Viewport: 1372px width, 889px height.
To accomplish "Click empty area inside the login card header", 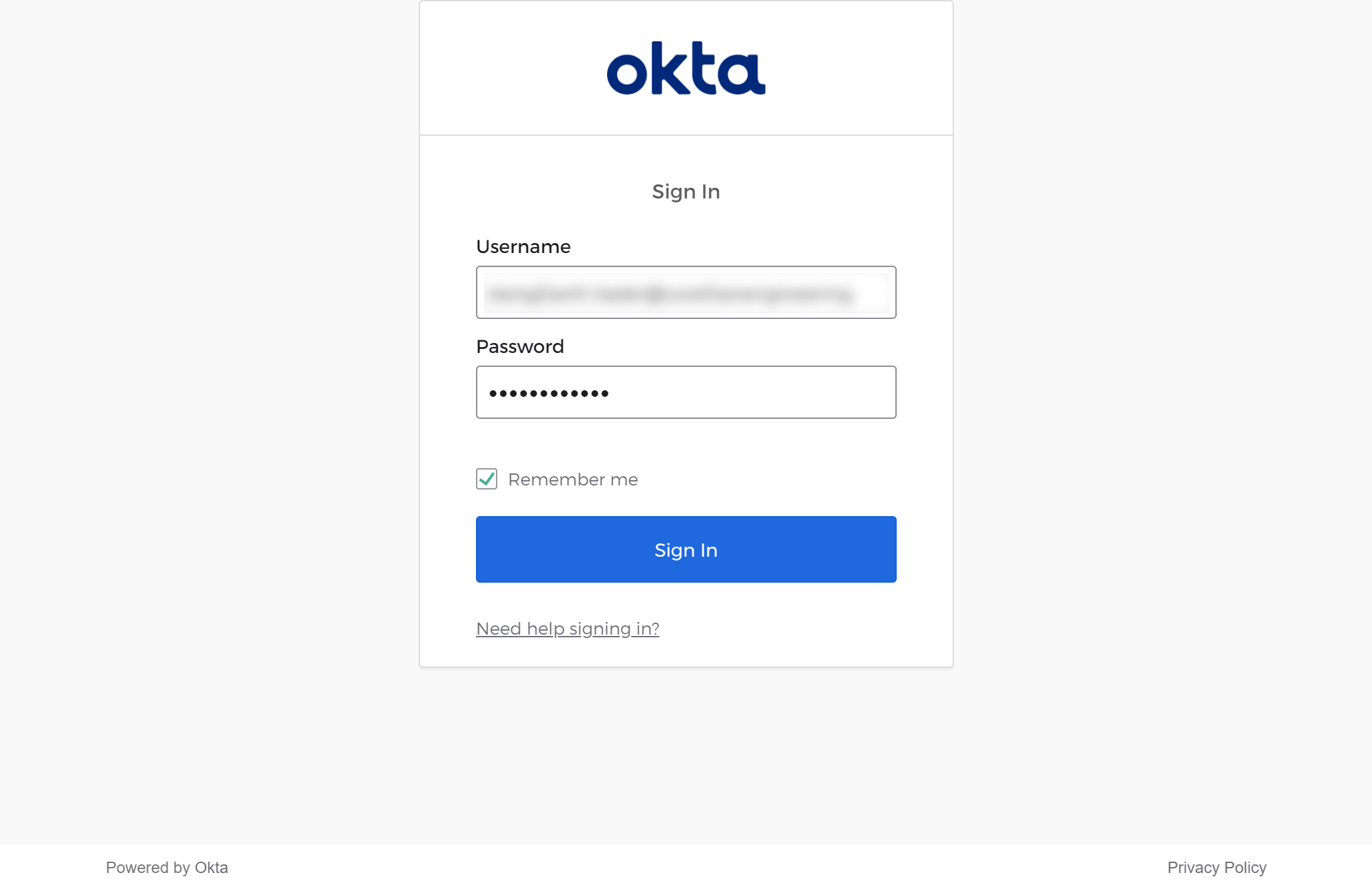I will tap(506, 68).
